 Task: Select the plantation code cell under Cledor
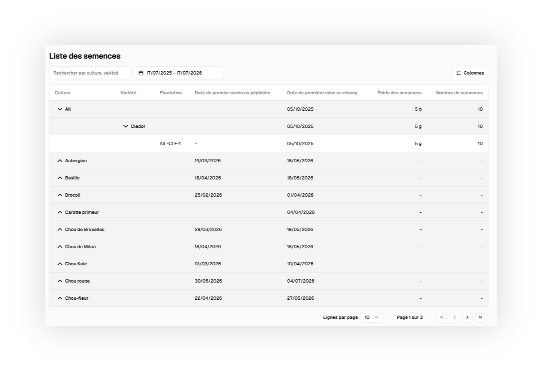[170, 143]
